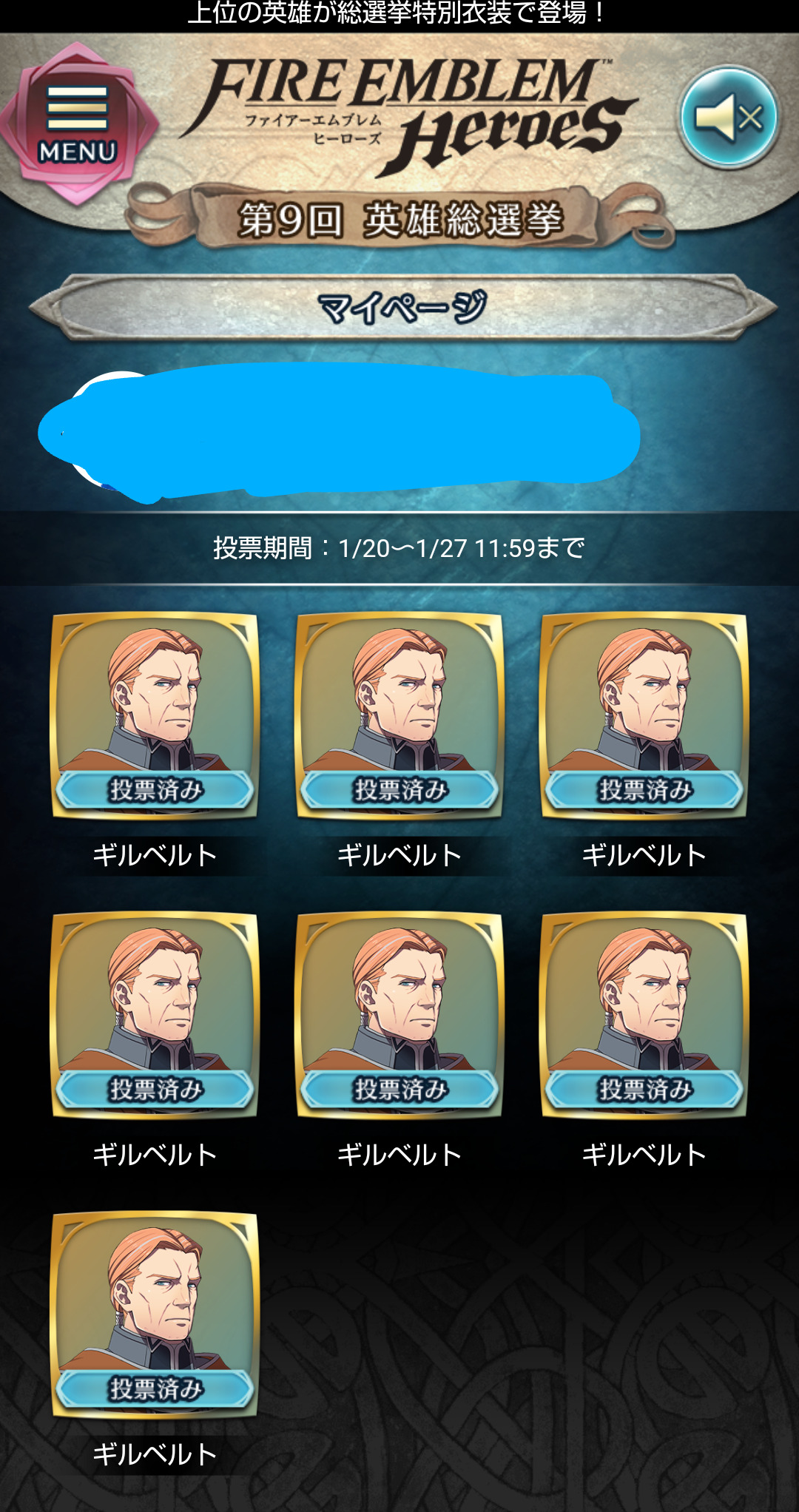This screenshot has height=1512, width=799.
Task: Open the 第9回 英雄総選挙 ribbon banner
Action: point(400,218)
